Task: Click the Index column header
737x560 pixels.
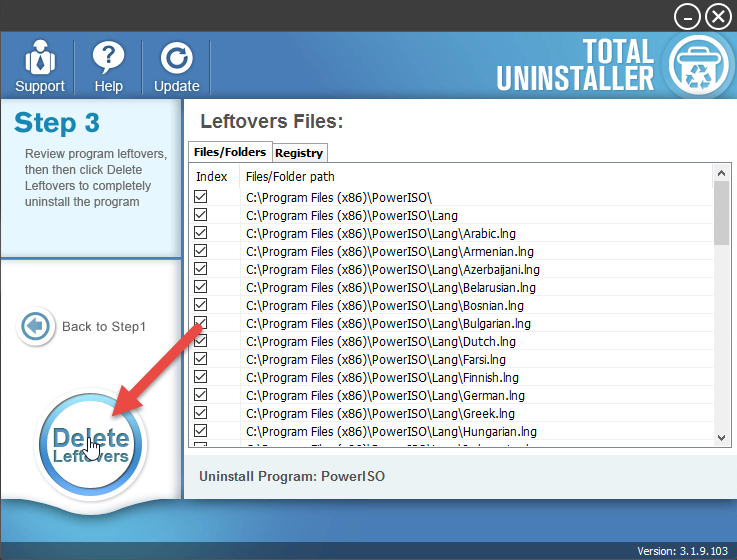Action: tap(212, 177)
